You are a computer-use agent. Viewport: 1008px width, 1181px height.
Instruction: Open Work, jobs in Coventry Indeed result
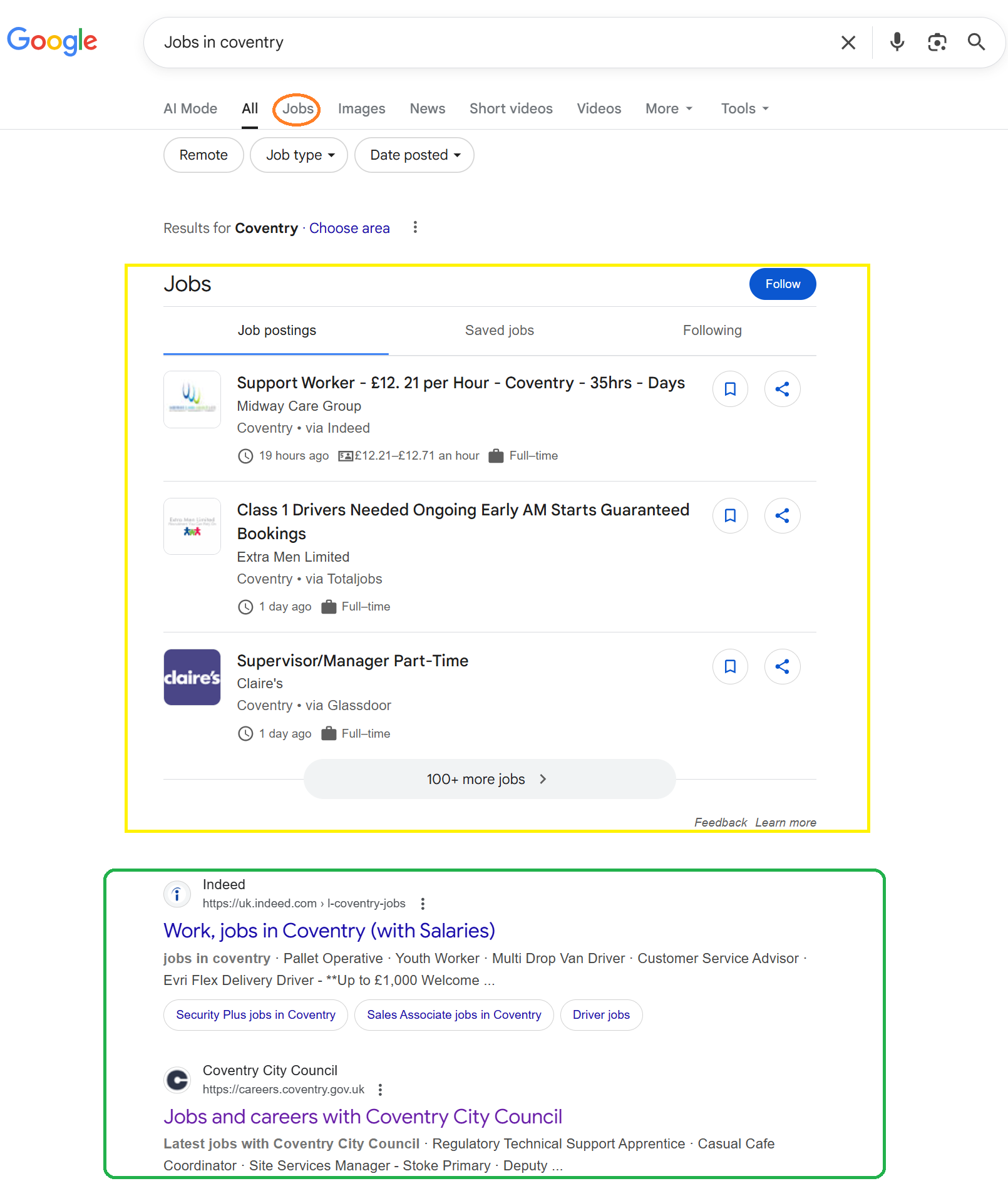tap(329, 931)
